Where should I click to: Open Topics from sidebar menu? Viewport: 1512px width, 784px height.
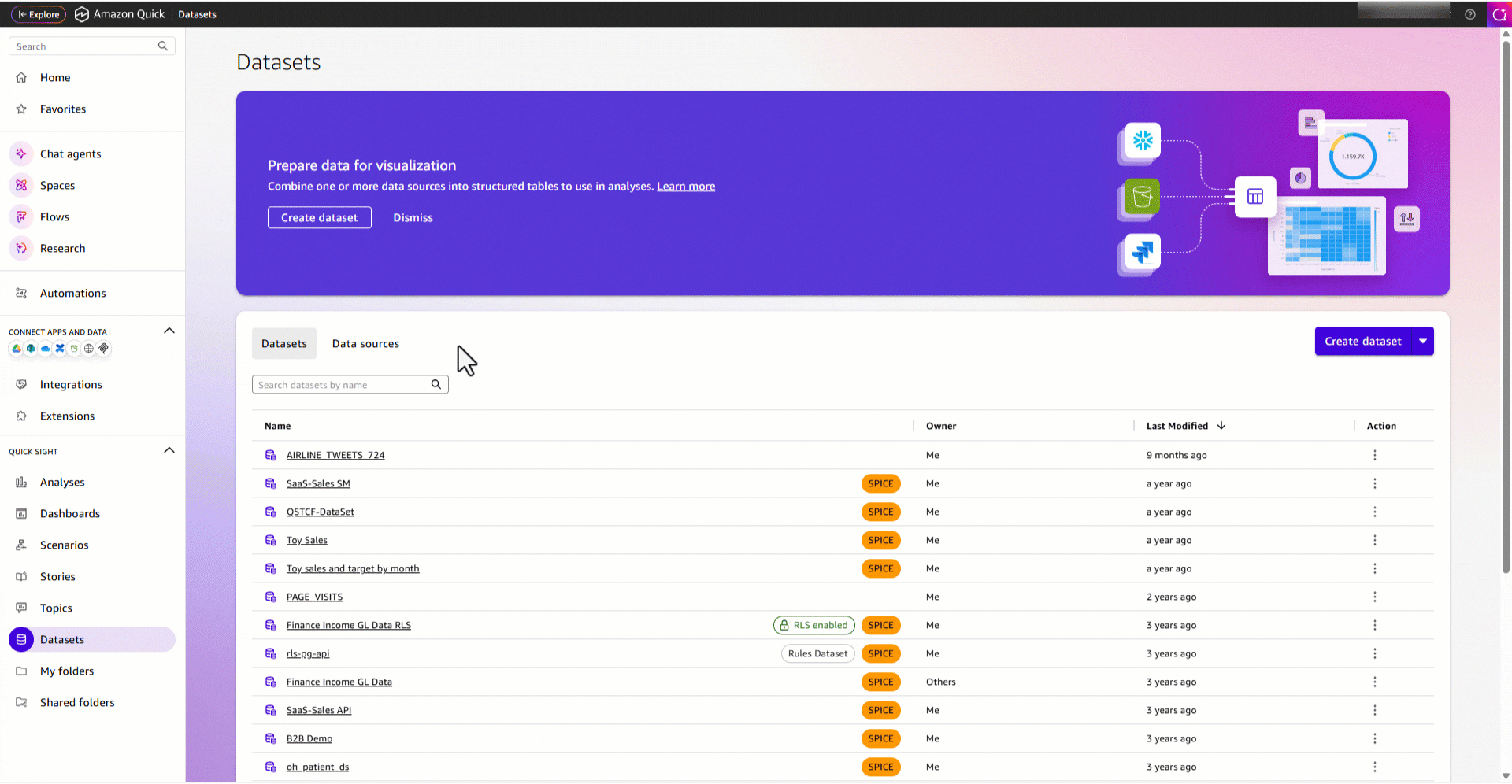(x=56, y=608)
